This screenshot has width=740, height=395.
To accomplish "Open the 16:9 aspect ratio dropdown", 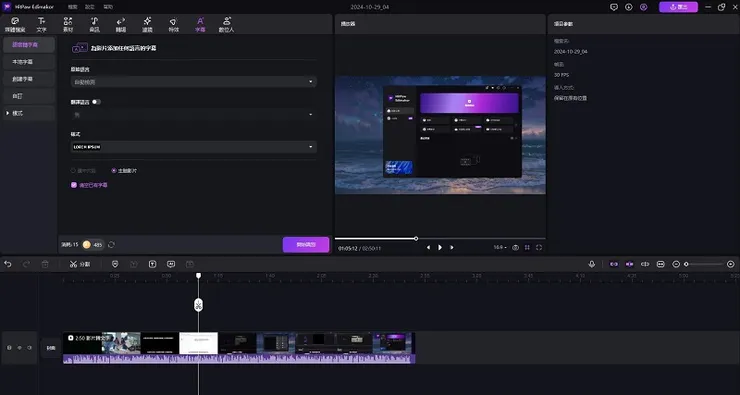I will coord(500,247).
